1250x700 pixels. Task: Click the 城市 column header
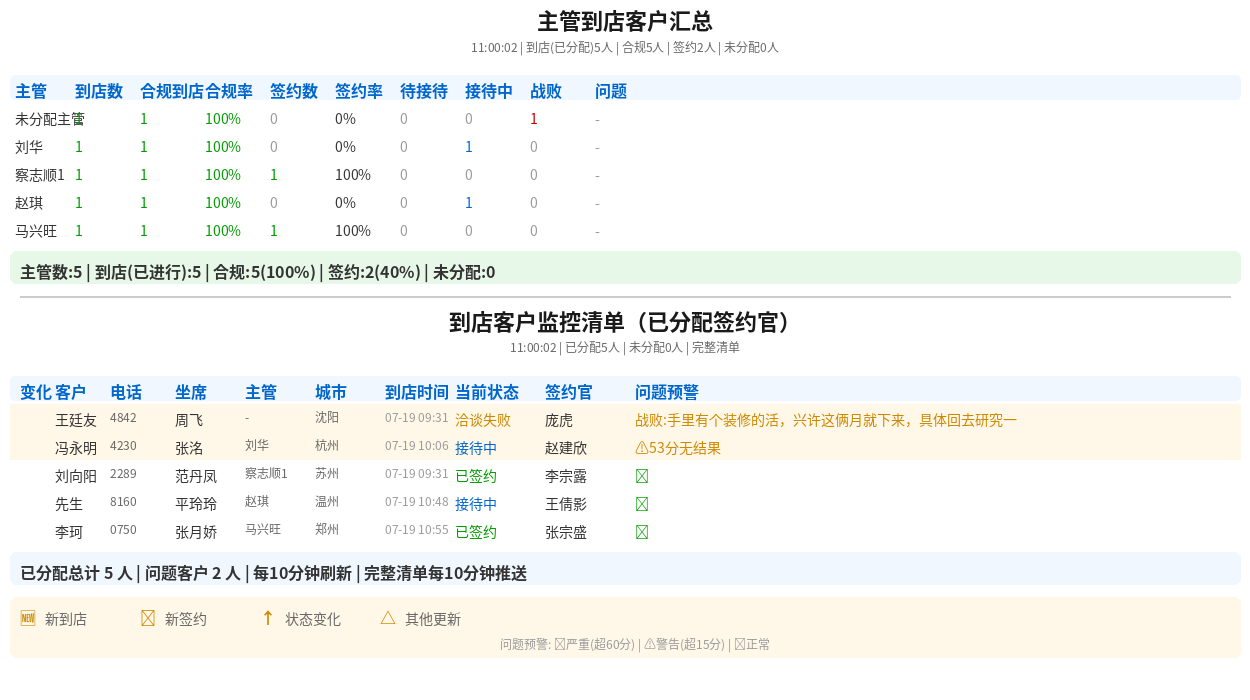pos(331,392)
